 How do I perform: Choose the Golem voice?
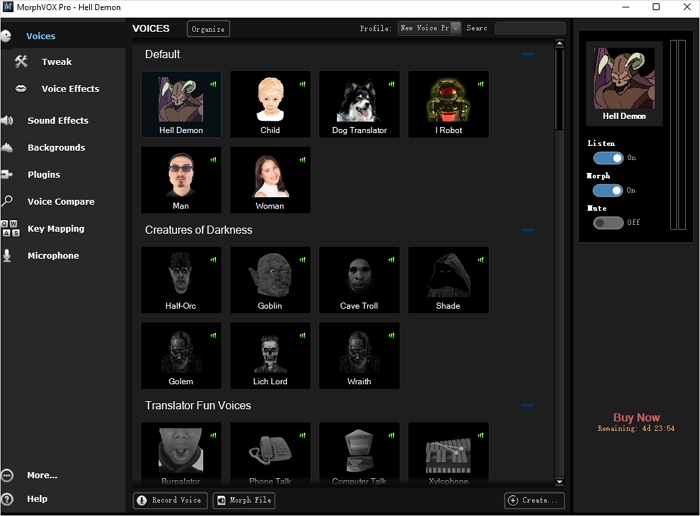[181, 355]
